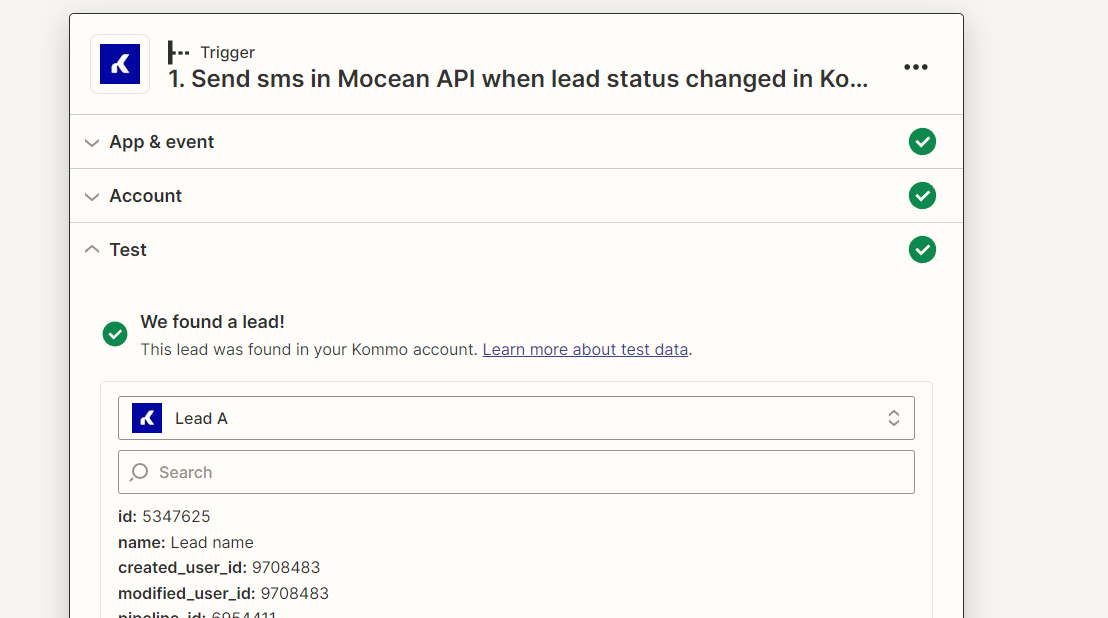
Task: Select the Test section header
Action: click(128, 249)
